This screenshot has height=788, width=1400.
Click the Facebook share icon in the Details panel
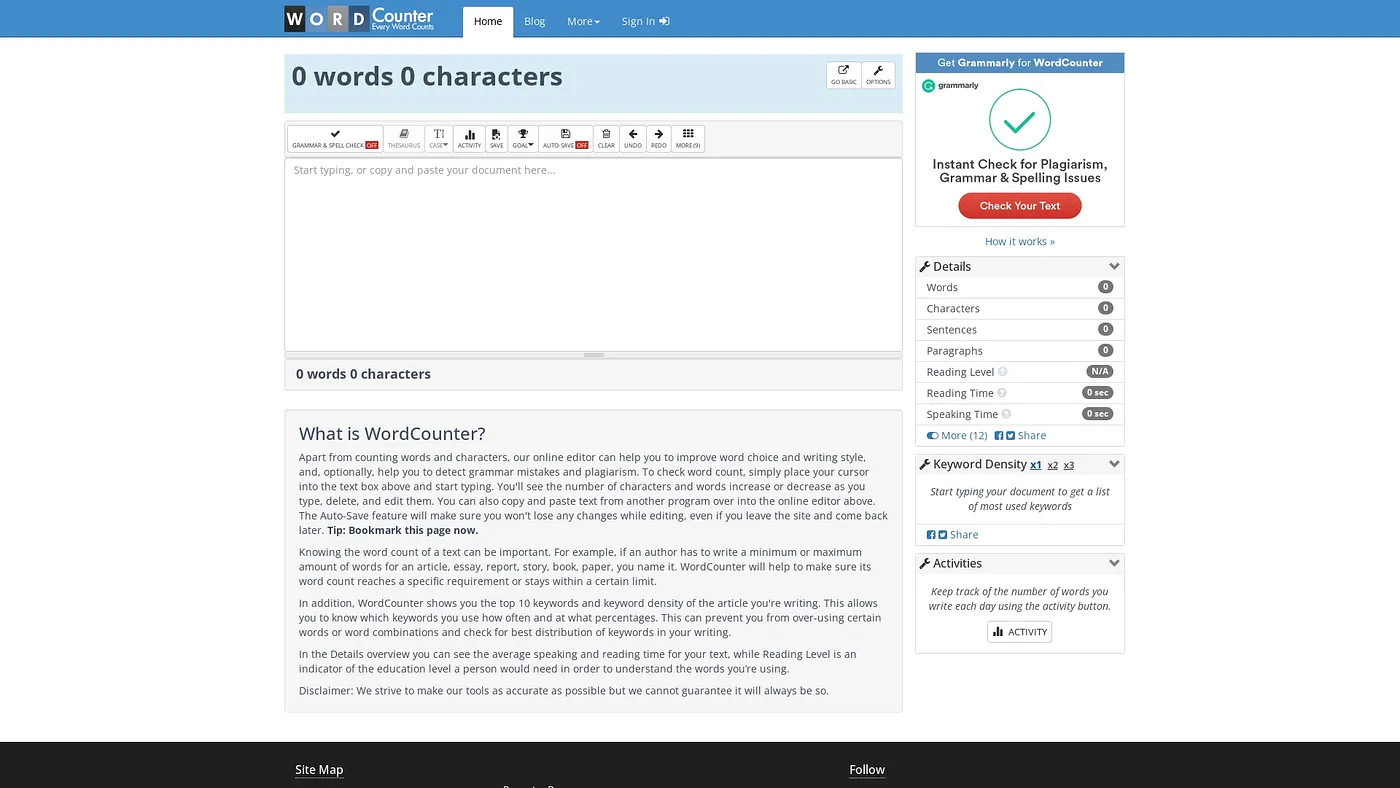point(998,436)
